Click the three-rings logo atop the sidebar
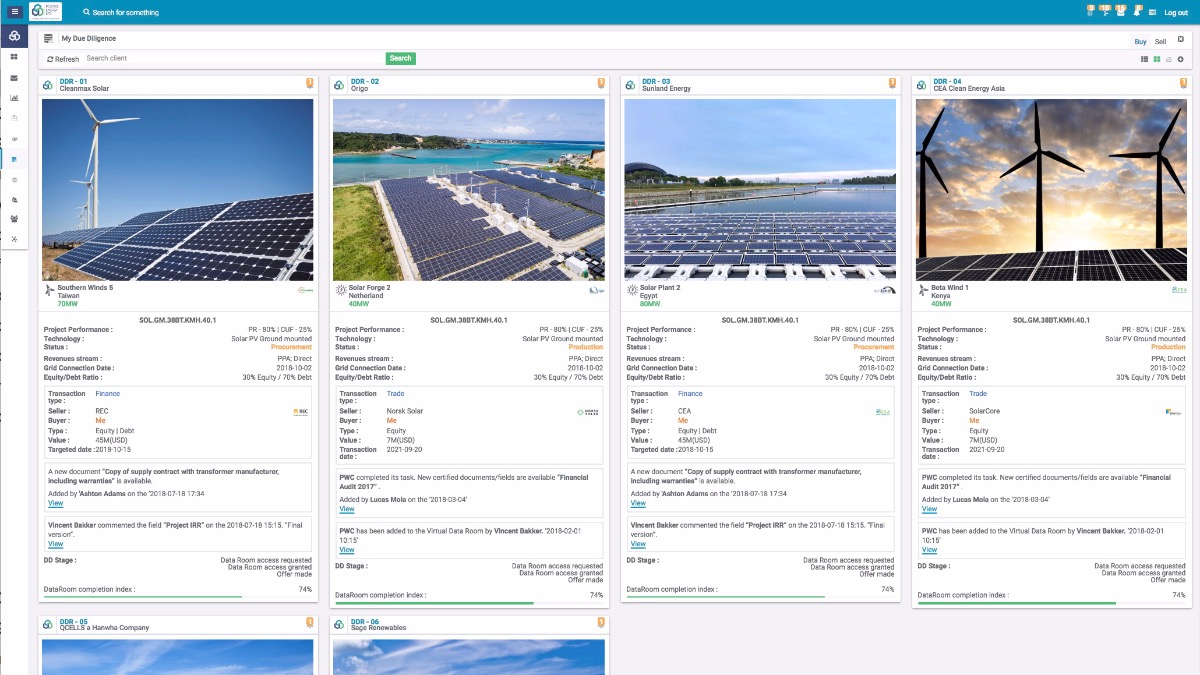Screen dimensions: 1200x675 14,36
